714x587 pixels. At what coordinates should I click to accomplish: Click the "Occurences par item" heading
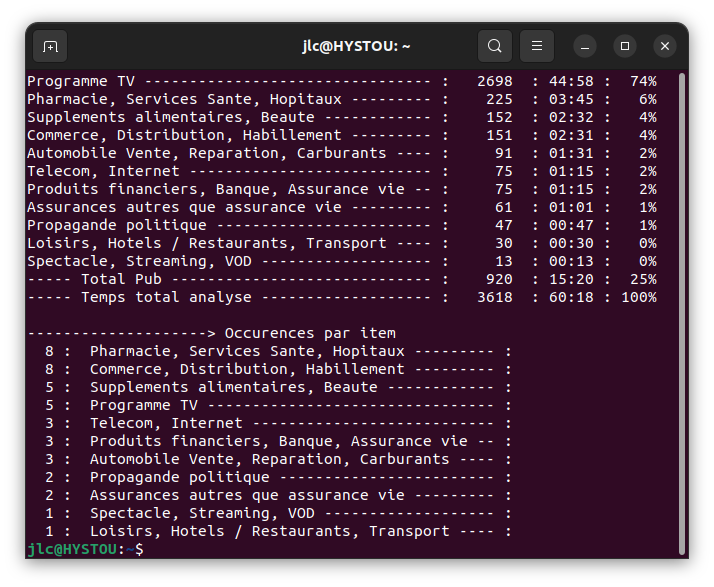310,333
